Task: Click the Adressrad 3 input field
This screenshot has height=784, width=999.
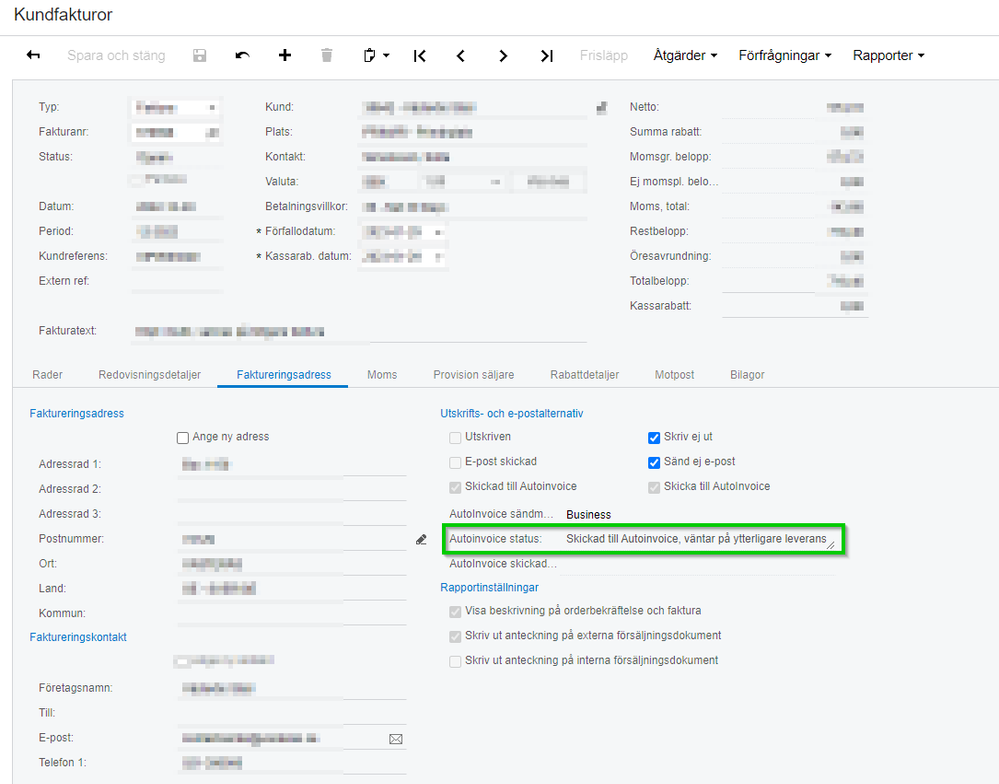Action: (x=292, y=515)
